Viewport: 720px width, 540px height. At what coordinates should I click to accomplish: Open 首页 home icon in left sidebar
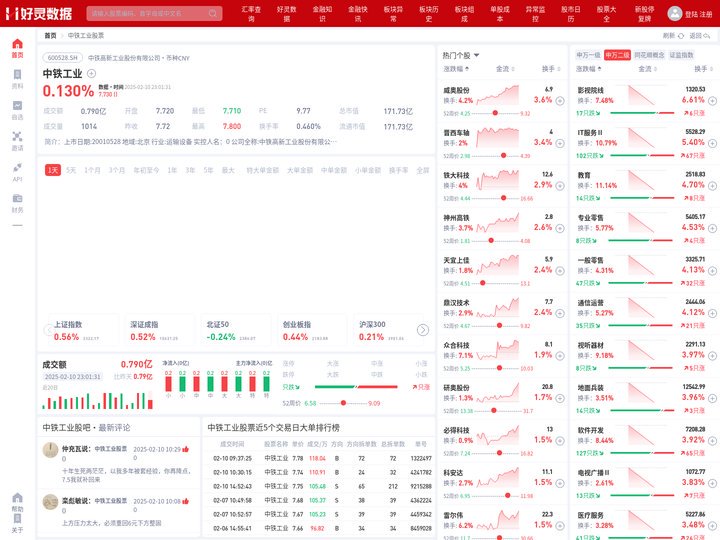tap(17, 44)
